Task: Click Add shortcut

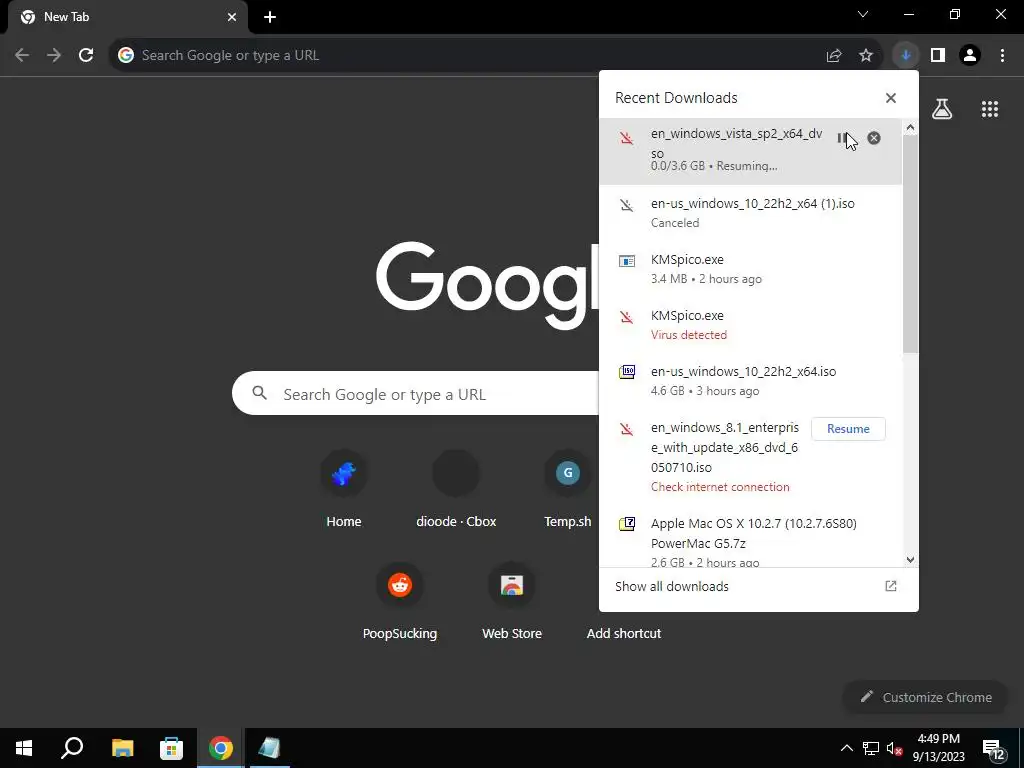Action: click(x=624, y=633)
